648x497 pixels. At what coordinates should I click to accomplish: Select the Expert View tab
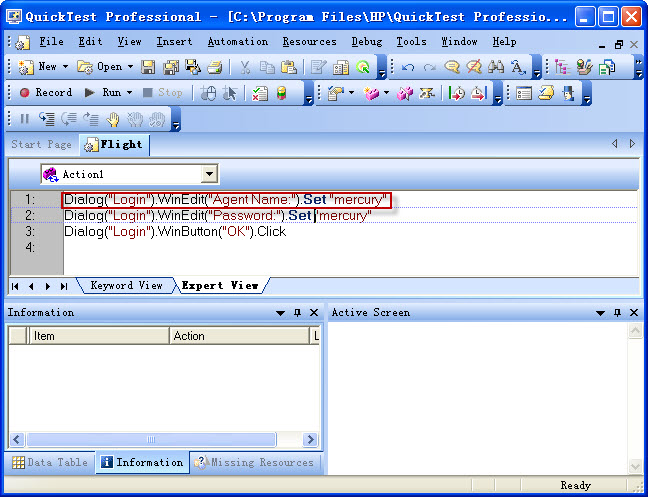221,285
